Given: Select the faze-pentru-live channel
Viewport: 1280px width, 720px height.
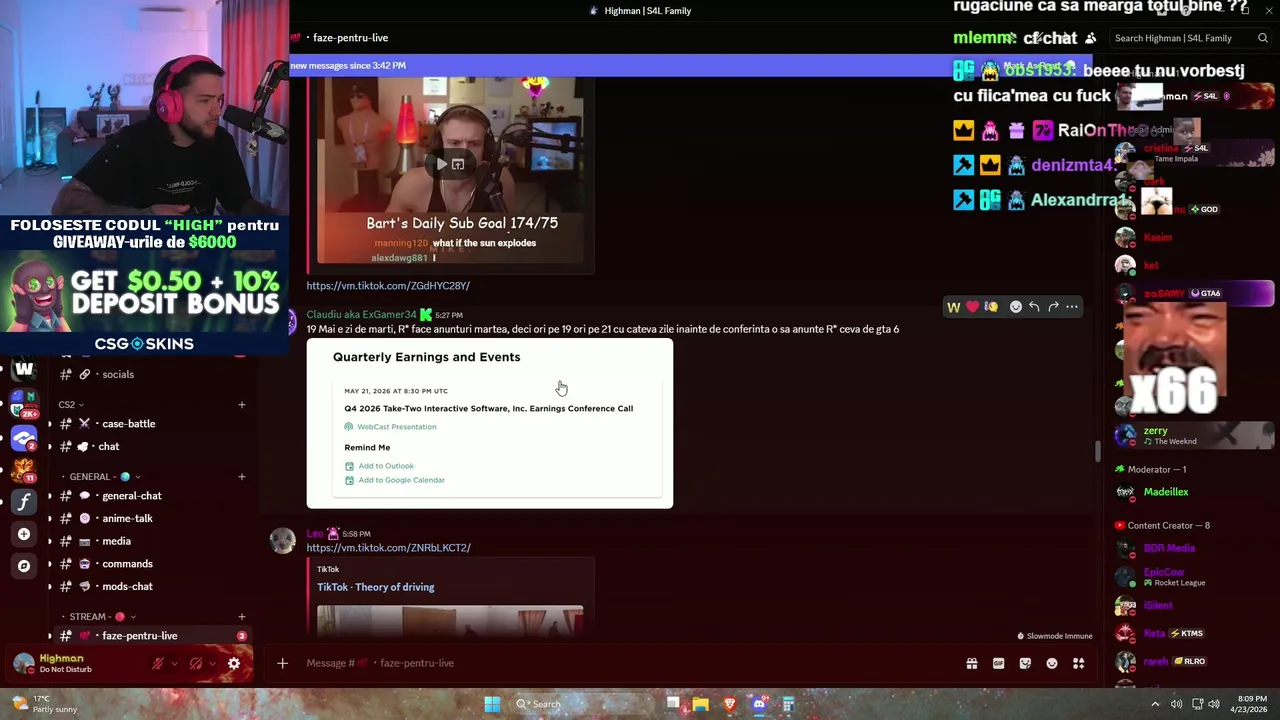Looking at the screenshot, I should pyautogui.click(x=150, y=636).
